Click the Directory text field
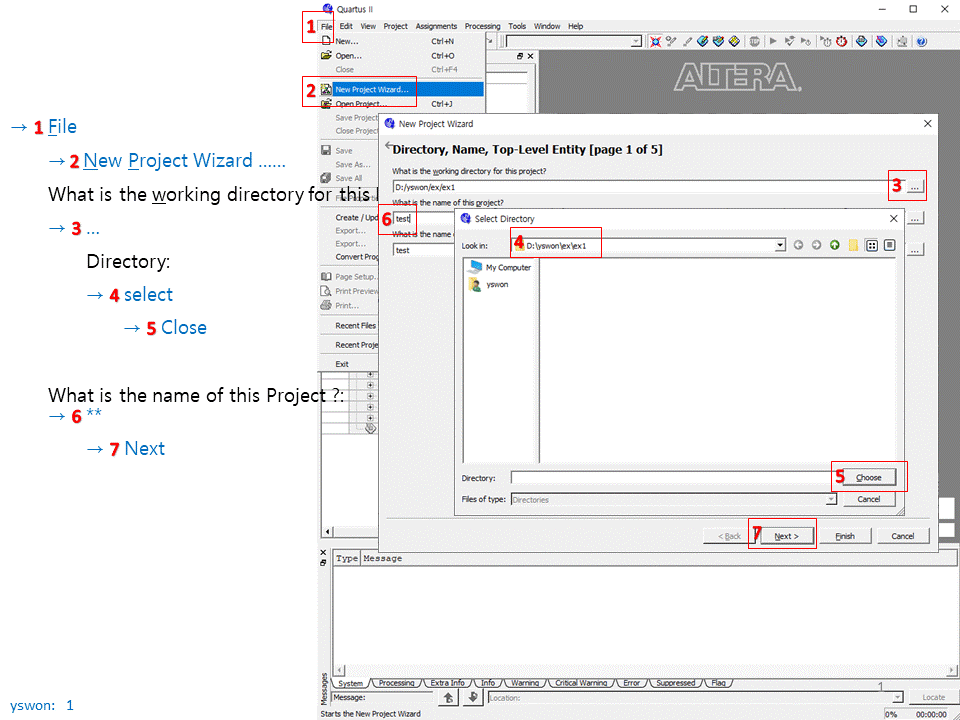 (675, 478)
